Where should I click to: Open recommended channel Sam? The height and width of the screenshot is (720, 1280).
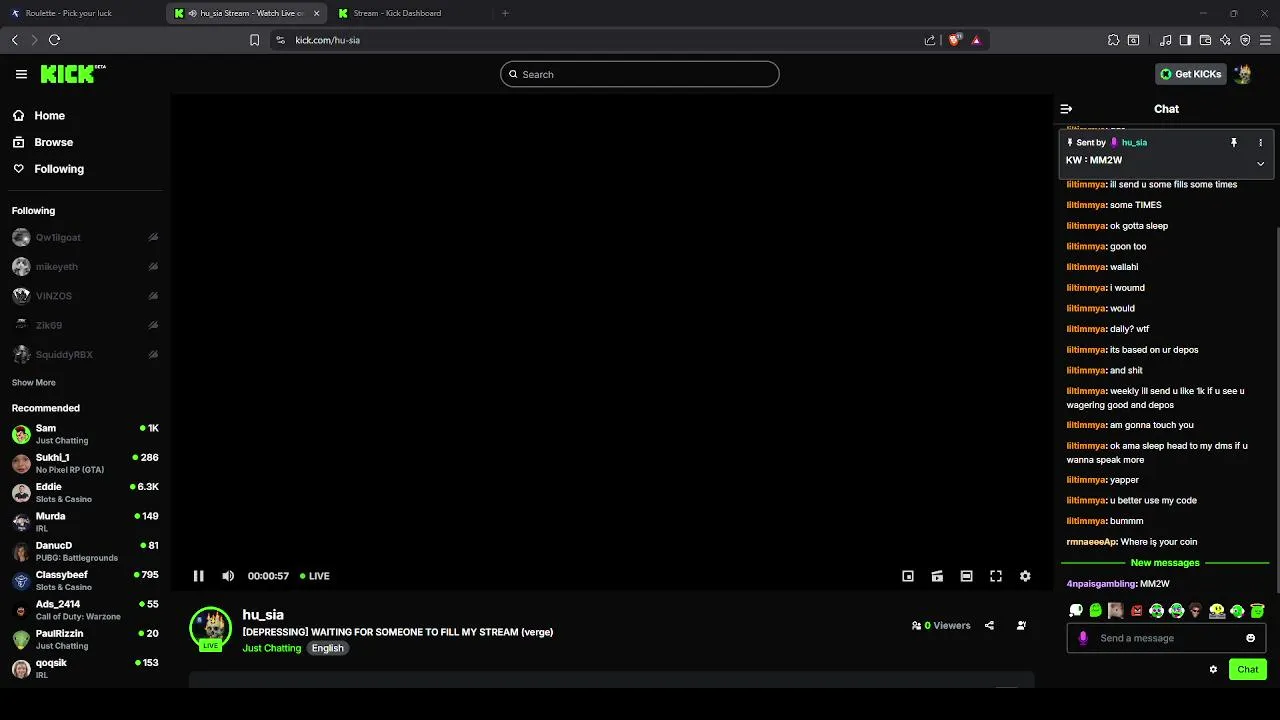click(85, 434)
